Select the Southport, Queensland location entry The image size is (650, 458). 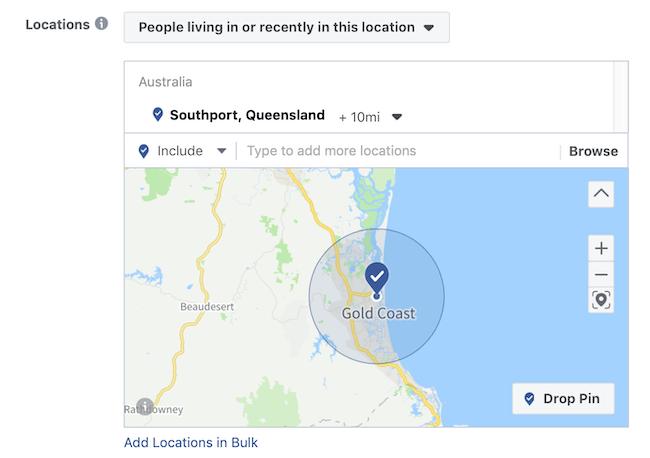[247, 115]
